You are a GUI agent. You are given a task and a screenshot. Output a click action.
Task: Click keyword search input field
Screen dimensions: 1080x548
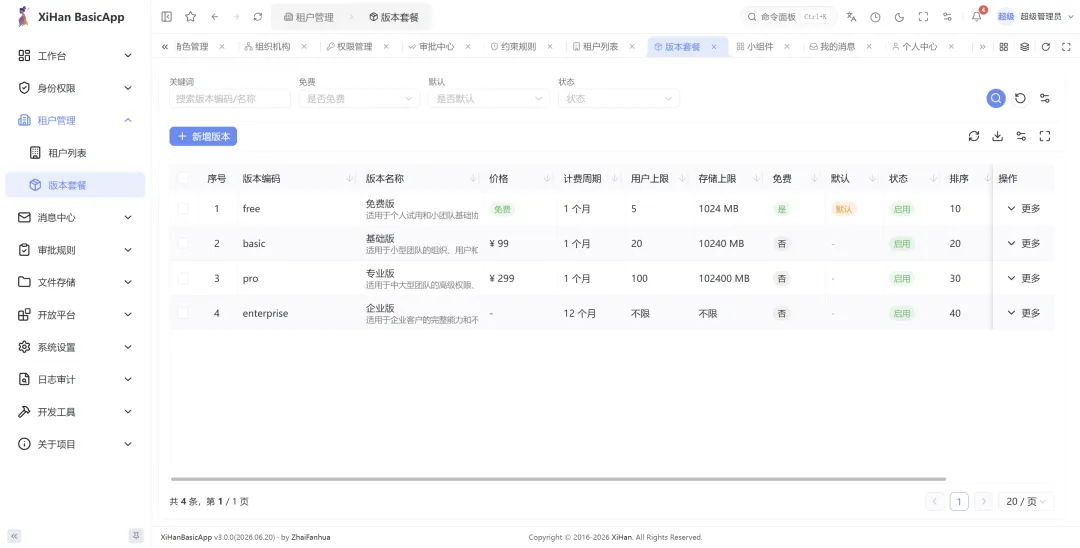[x=230, y=98]
